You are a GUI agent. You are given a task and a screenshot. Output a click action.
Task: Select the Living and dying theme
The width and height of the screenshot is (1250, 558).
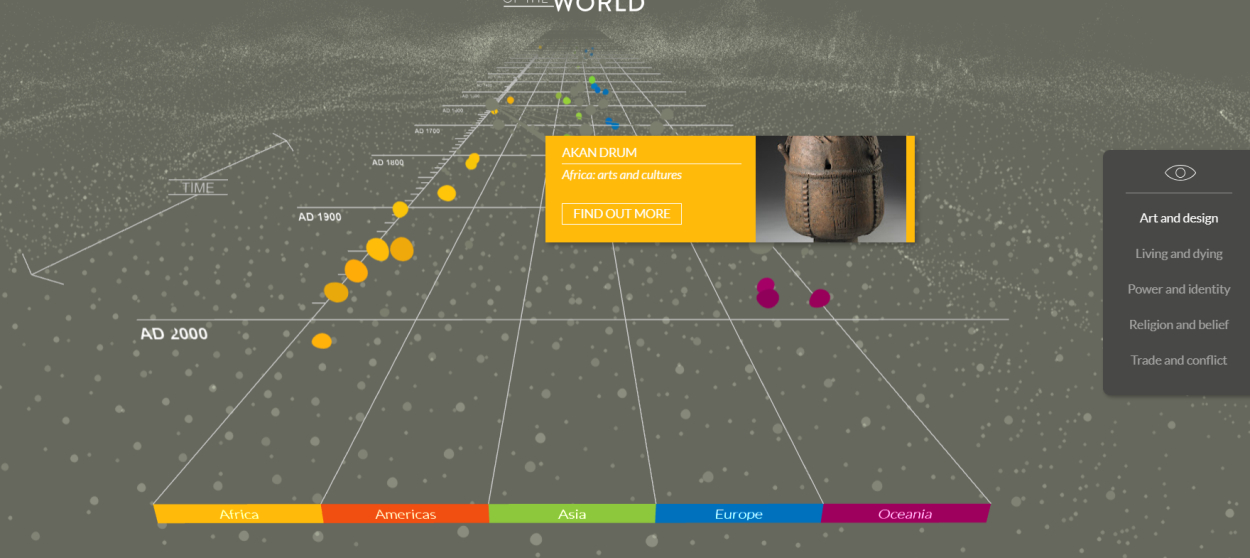coord(1178,254)
